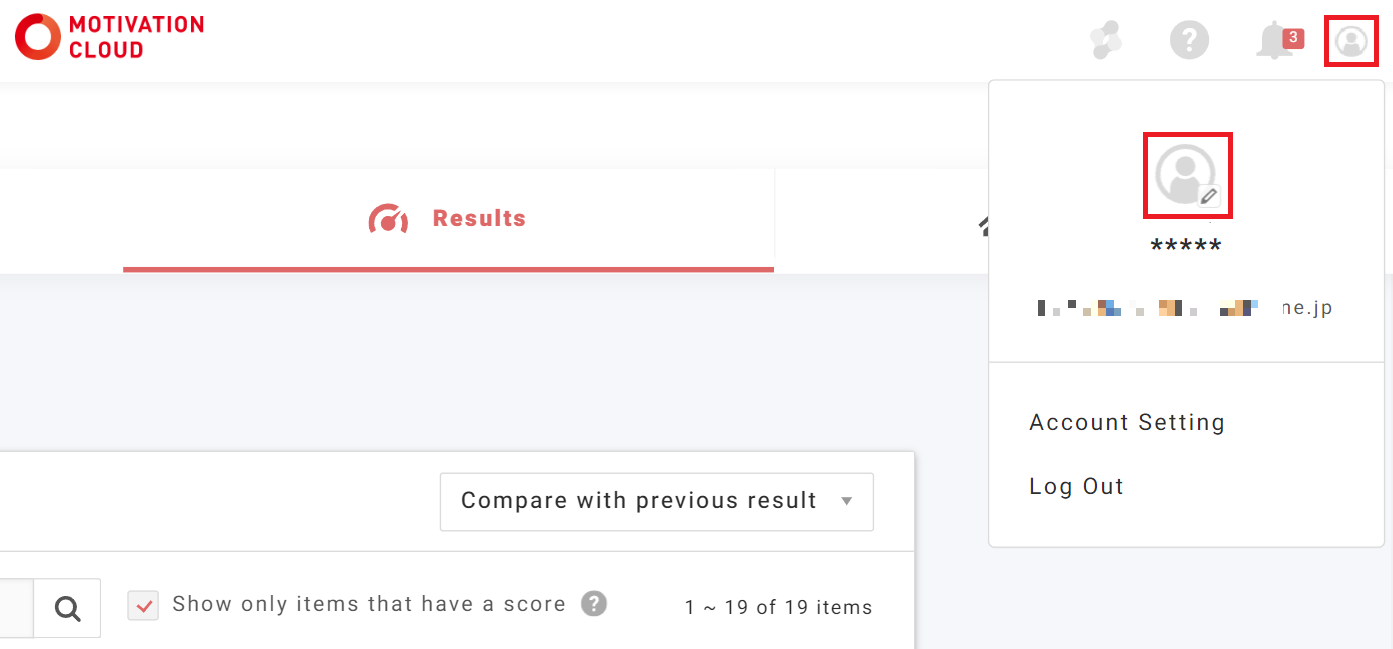Open the molecule-shaped icon in the header
The height and width of the screenshot is (649, 1393).
(x=1105, y=40)
